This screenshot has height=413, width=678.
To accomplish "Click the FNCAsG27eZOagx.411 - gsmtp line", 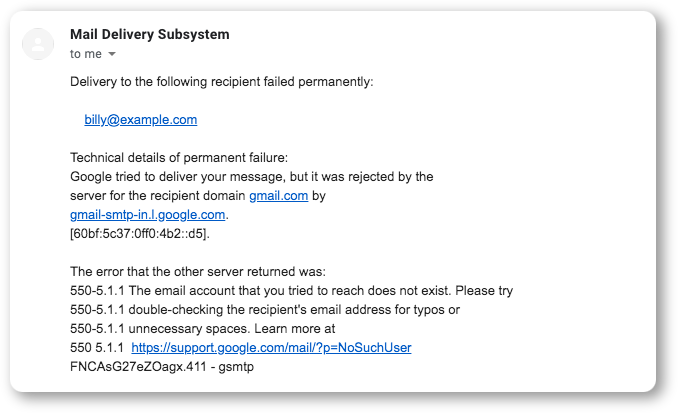I will [162, 367].
